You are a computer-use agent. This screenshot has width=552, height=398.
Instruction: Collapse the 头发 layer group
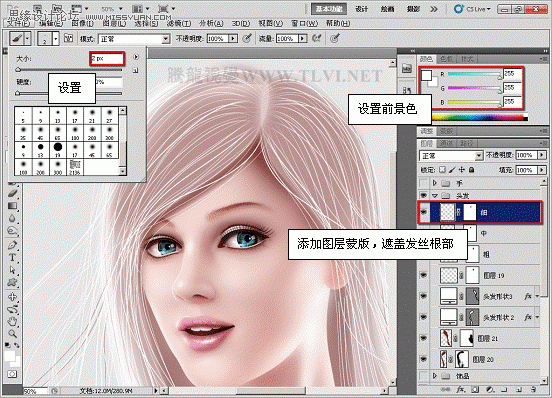click(435, 195)
